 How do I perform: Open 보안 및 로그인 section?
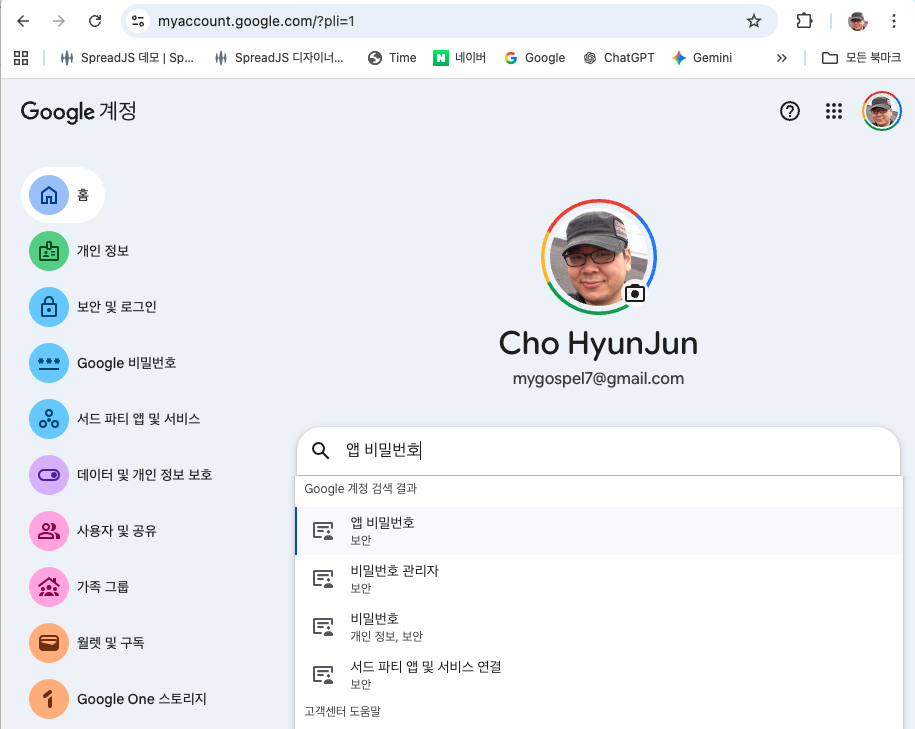93,307
